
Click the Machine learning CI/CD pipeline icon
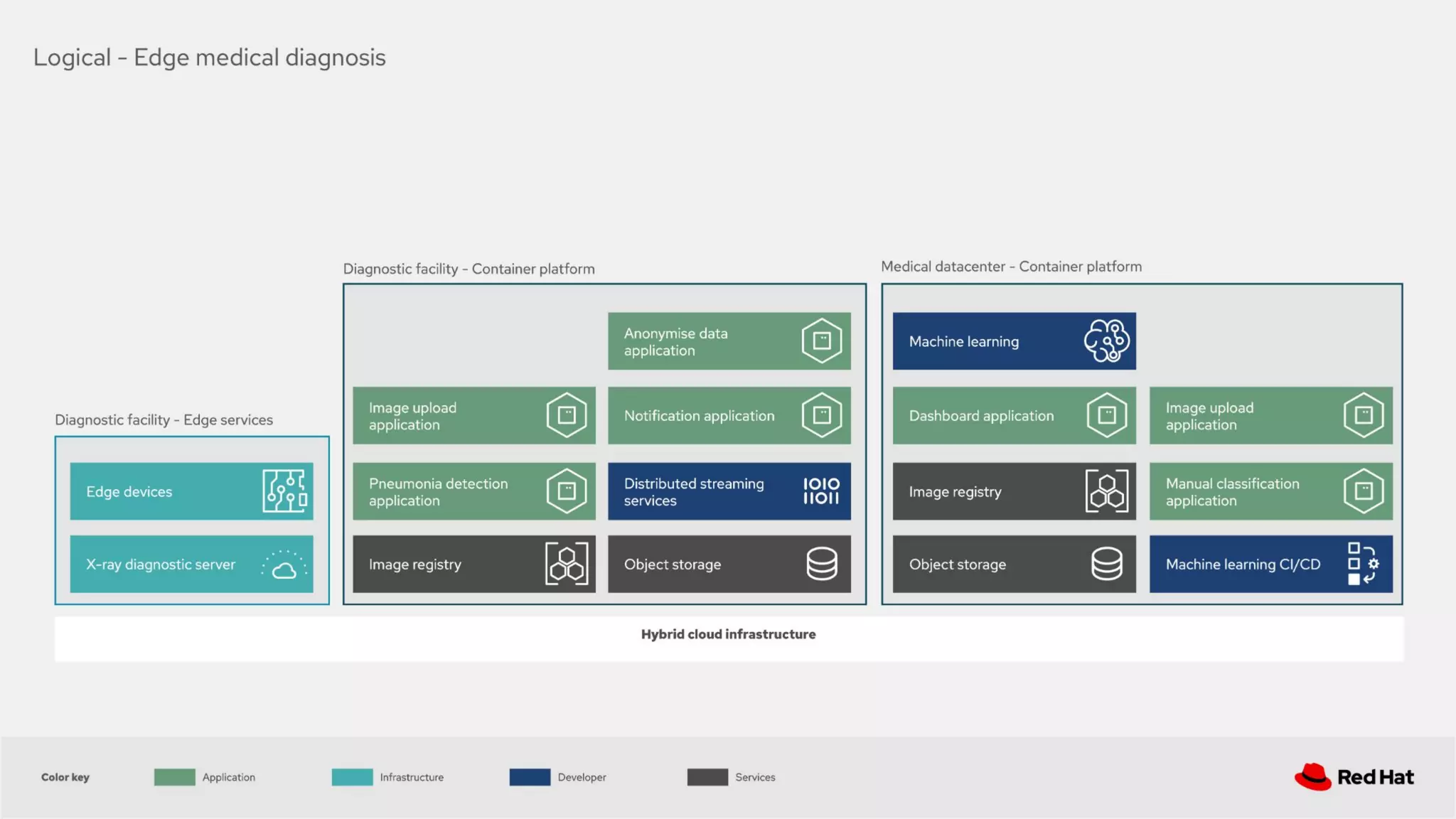pyautogui.click(x=1363, y=564)
